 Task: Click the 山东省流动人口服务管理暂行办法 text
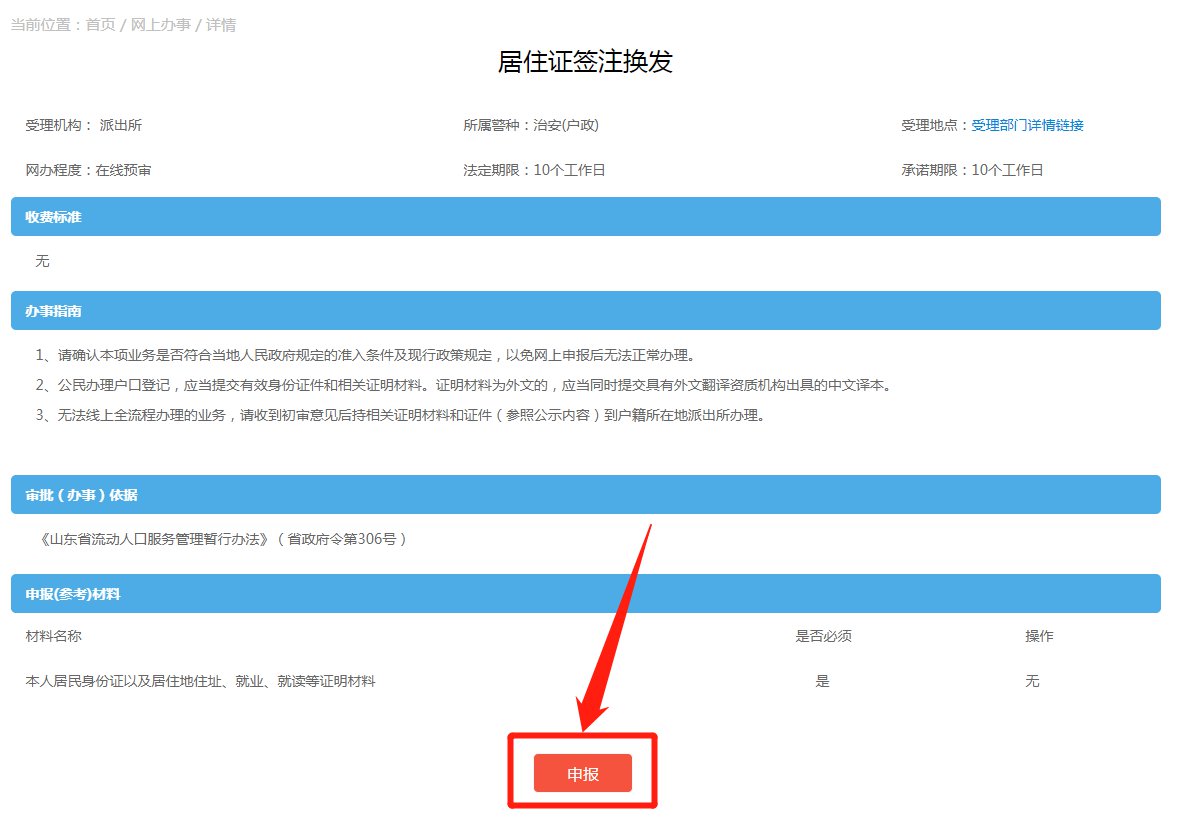tap(220, 539)
